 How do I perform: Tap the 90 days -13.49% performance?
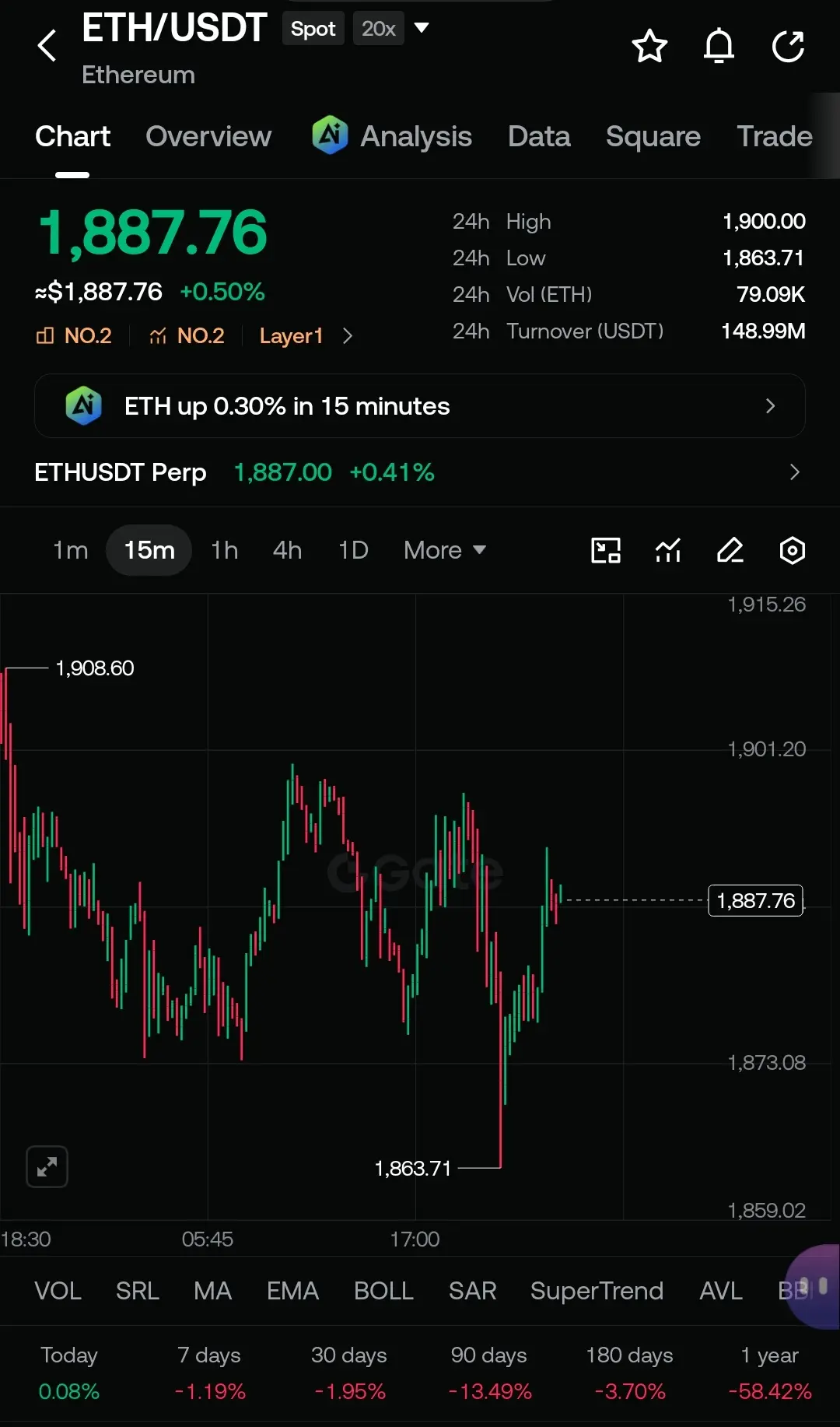[x=489, y=1373]
